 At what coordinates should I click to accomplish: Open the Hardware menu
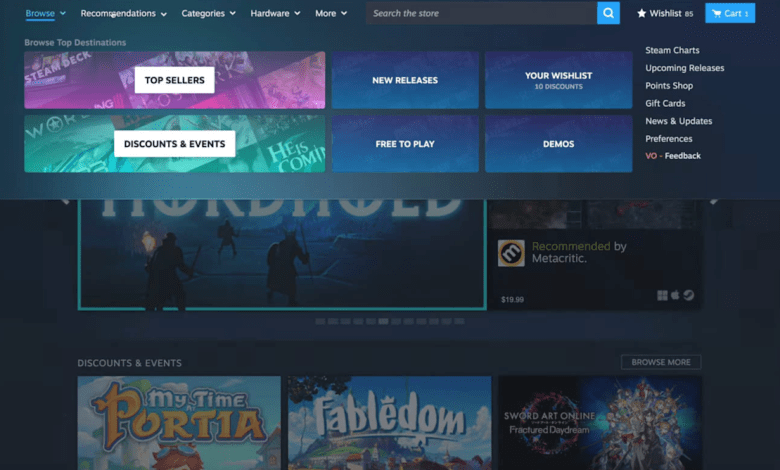click(x=270, y=13)
